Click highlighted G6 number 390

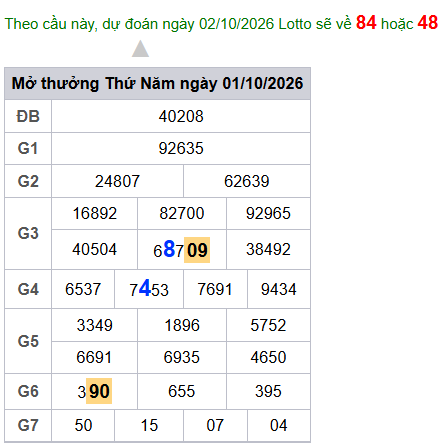click(x=94, y=391)
